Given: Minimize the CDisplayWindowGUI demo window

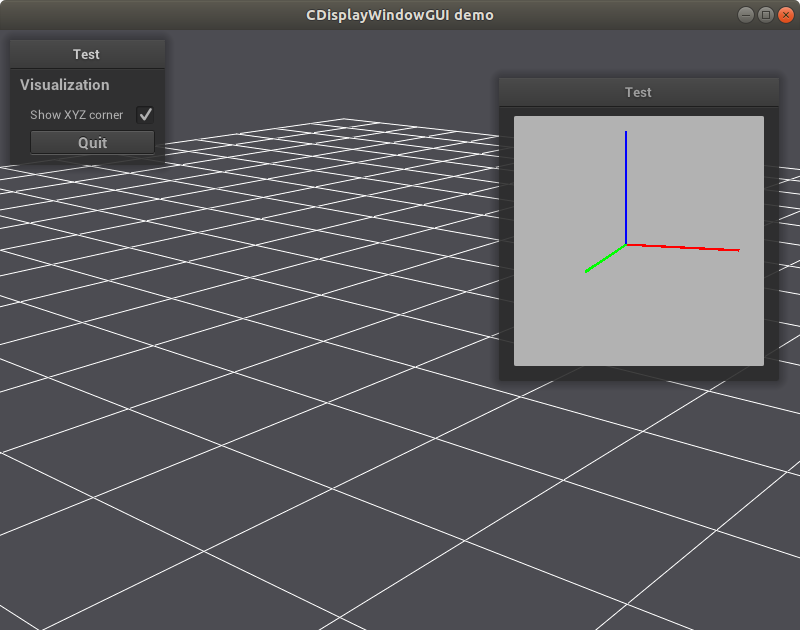Looking at the screenshot, I should [744, 14].
